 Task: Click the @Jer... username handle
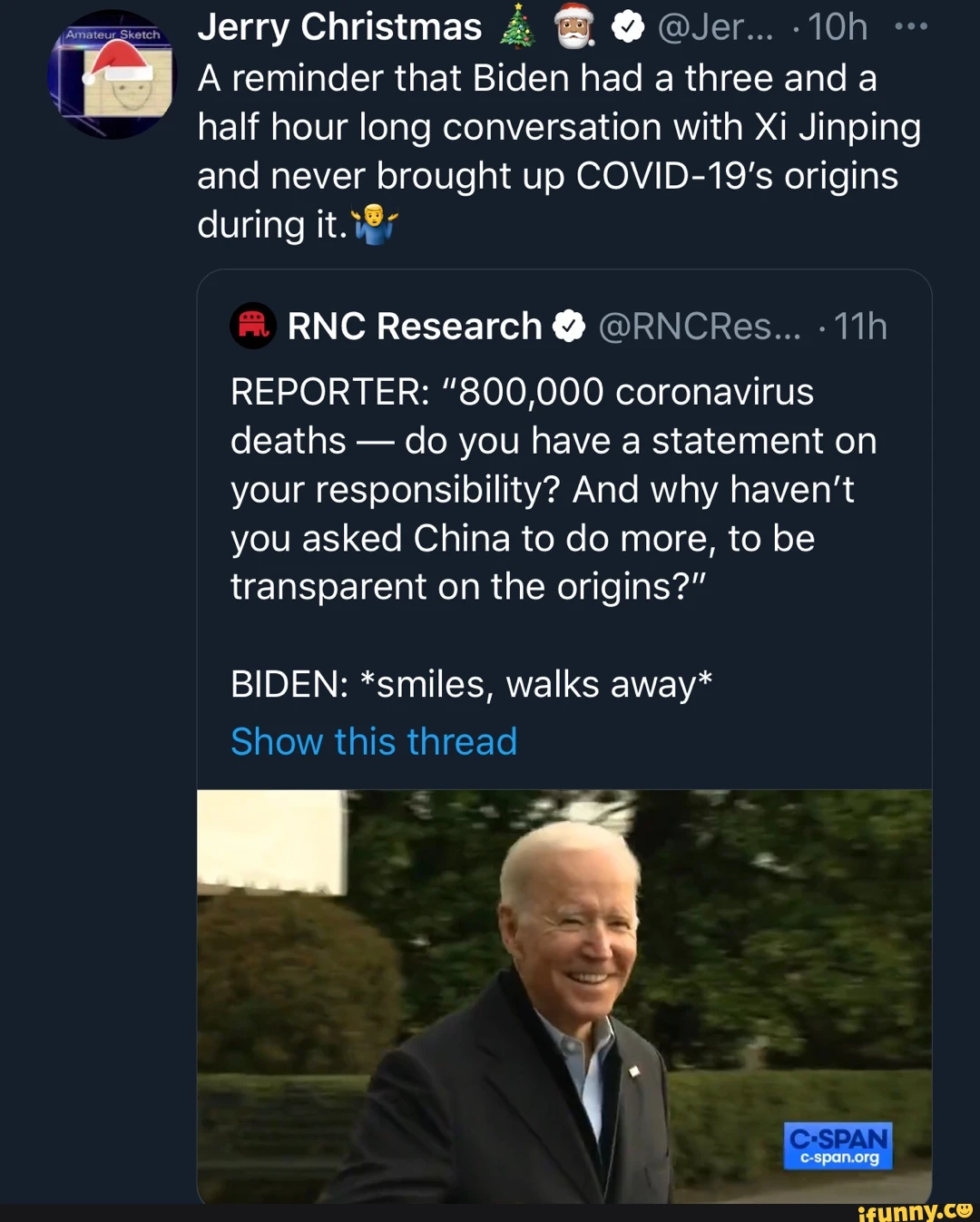[x=715, y=27]
